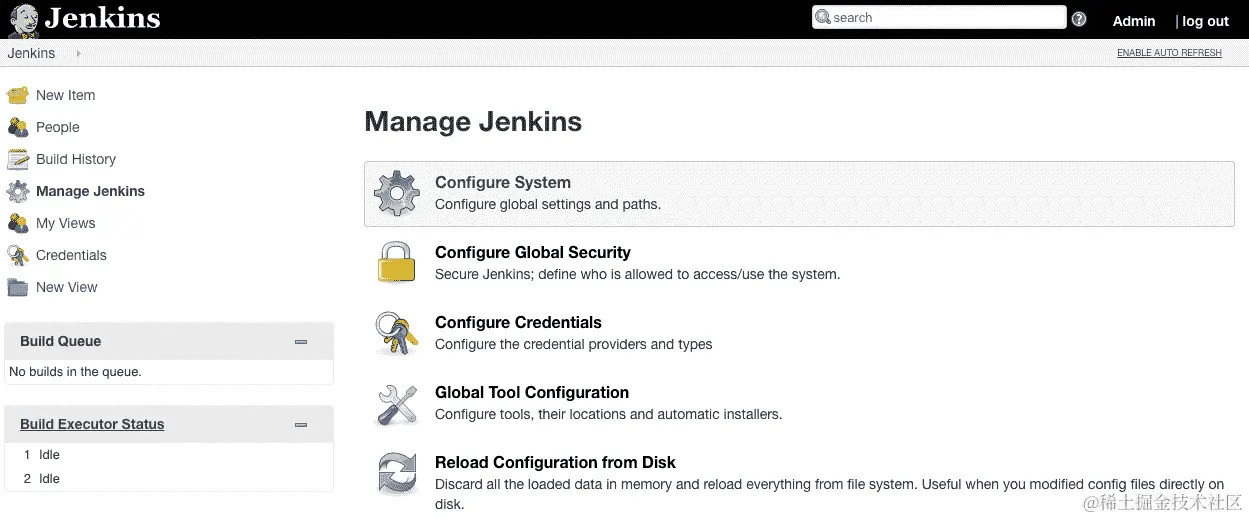Open My Views in the sidebar
1249x519 pixels.
[65, 223]
